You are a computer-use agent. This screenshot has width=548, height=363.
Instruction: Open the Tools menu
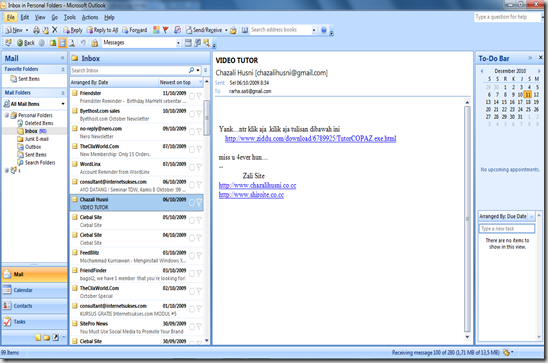(x=70, y=17)
